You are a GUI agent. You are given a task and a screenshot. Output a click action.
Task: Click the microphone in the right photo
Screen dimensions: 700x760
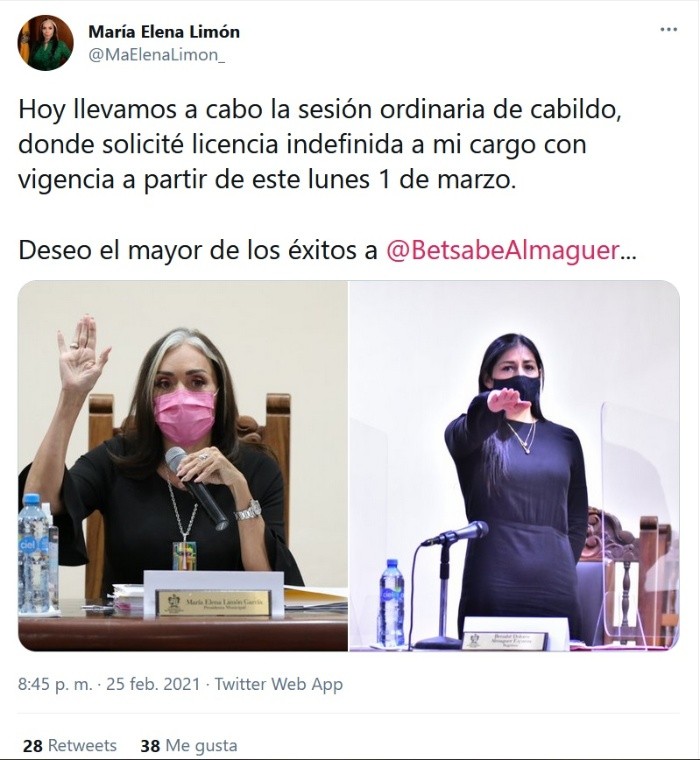click(456, 533)
